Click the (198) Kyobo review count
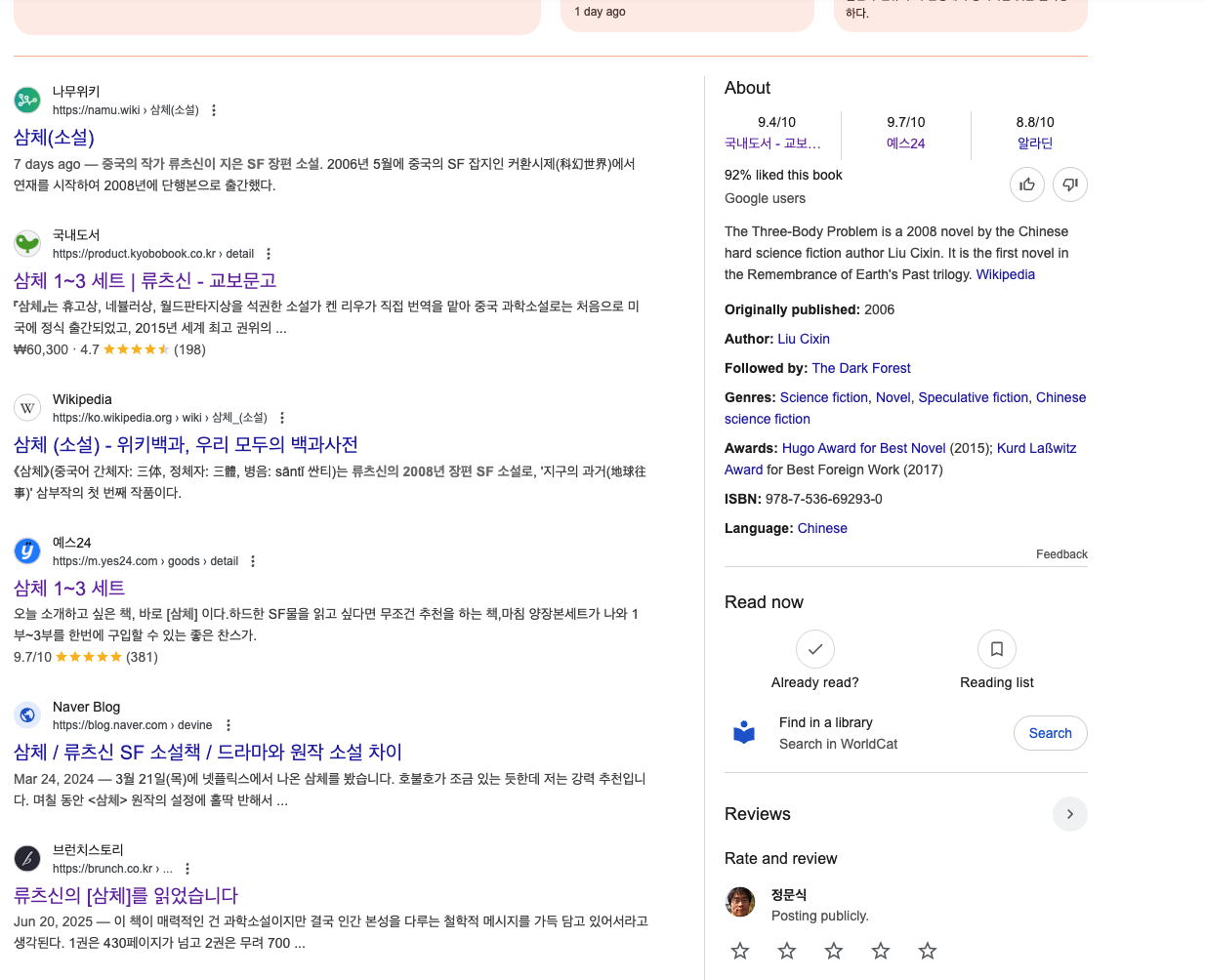This screenshot has width=1205, height=980. (x=189, y=349)
